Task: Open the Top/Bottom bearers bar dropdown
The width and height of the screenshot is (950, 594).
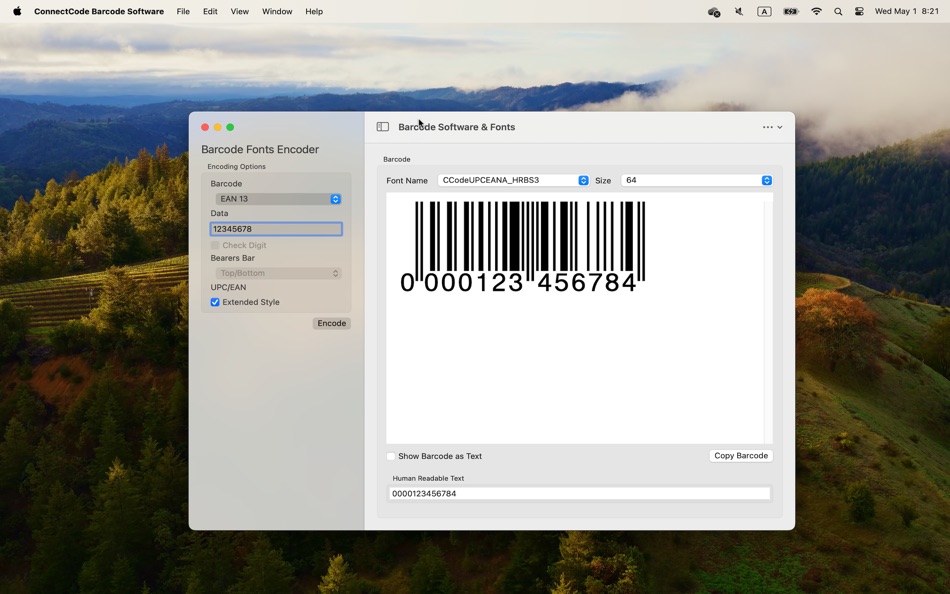Action: click(279, 273)
